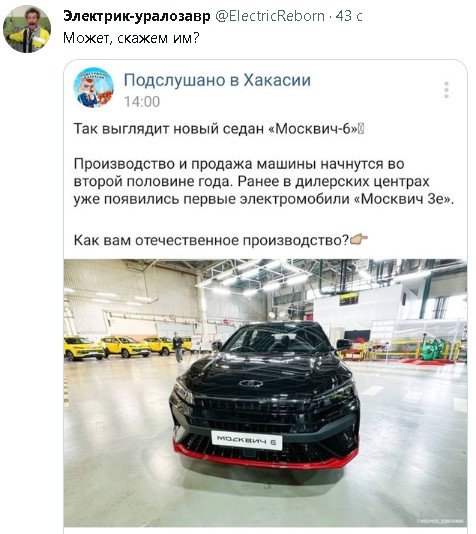This screenshot has height=534, width=476.
Task: Open the black Москвич car photo
Action: [265, 393]
